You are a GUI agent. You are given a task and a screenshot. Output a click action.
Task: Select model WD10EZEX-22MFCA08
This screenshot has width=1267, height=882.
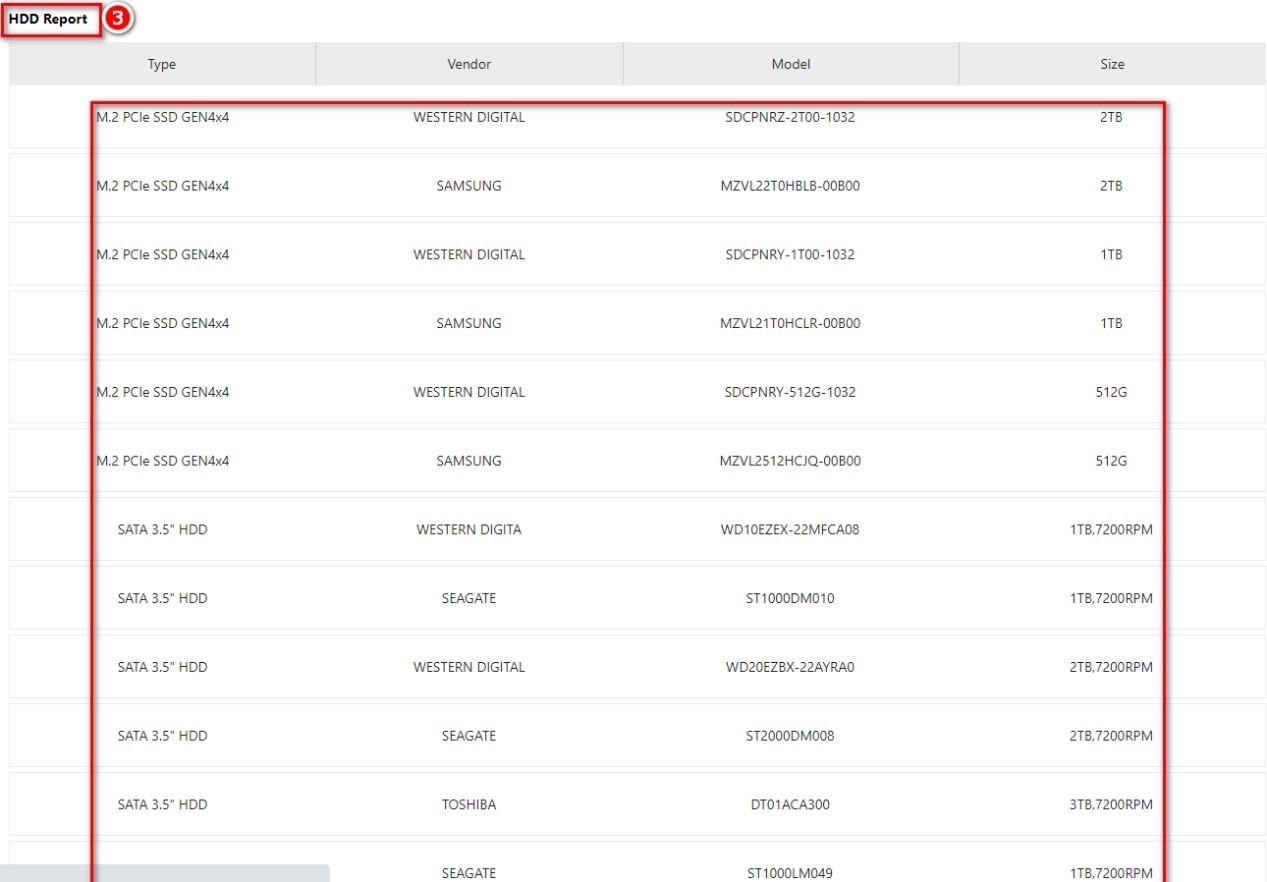click(x=790, y=530)
